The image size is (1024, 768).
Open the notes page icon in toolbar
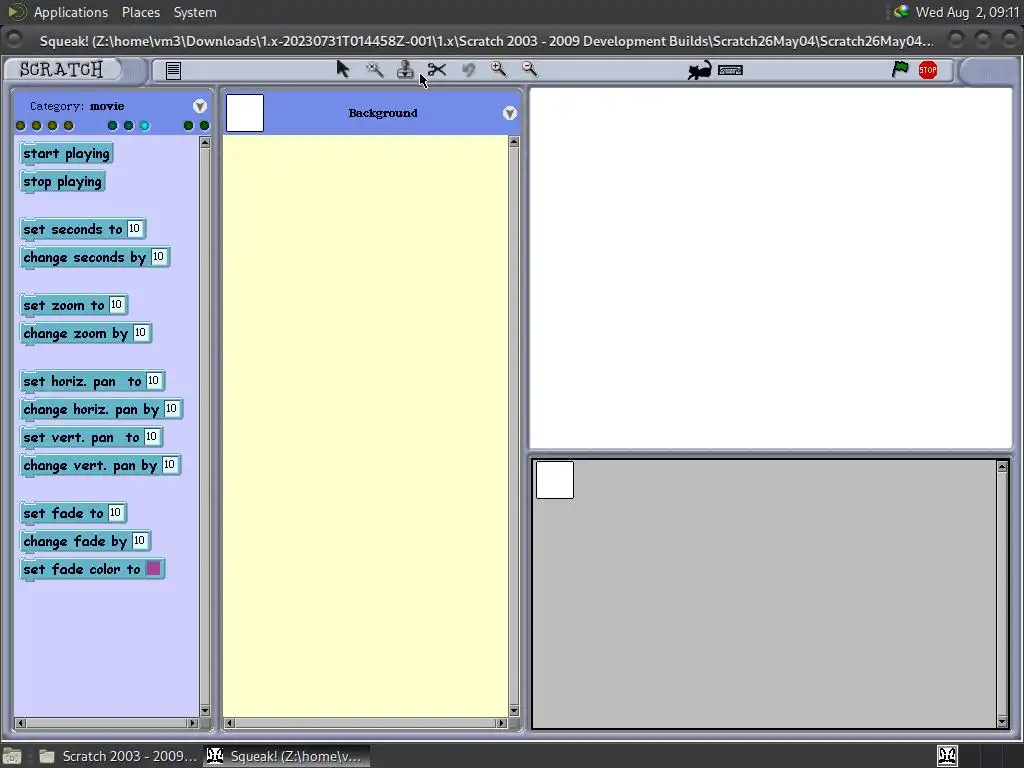coord(173,71)
